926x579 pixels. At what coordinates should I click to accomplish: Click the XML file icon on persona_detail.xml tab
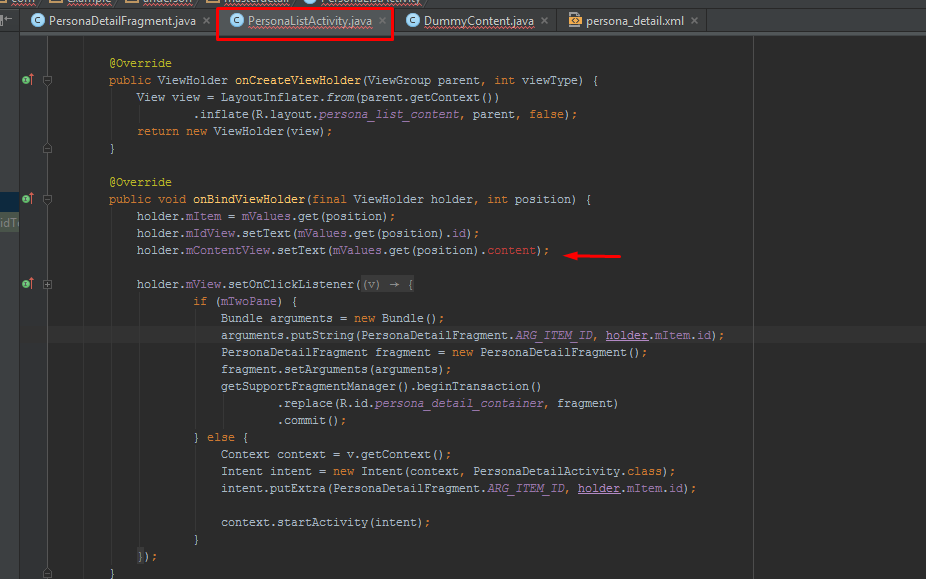(x=575, y=20)
